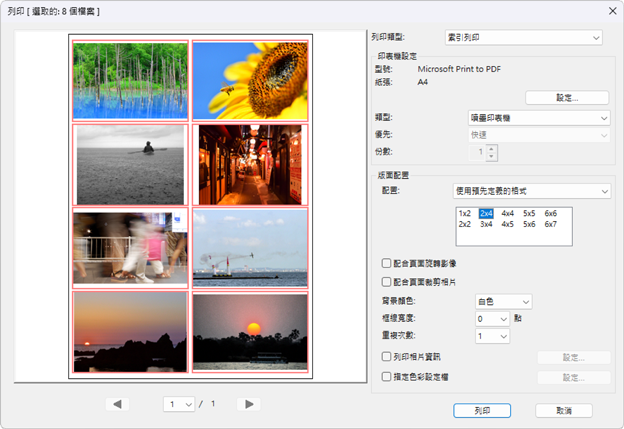624x429 pixels.
Task: Click the 列印 print button
Action: tap(481, 410)
